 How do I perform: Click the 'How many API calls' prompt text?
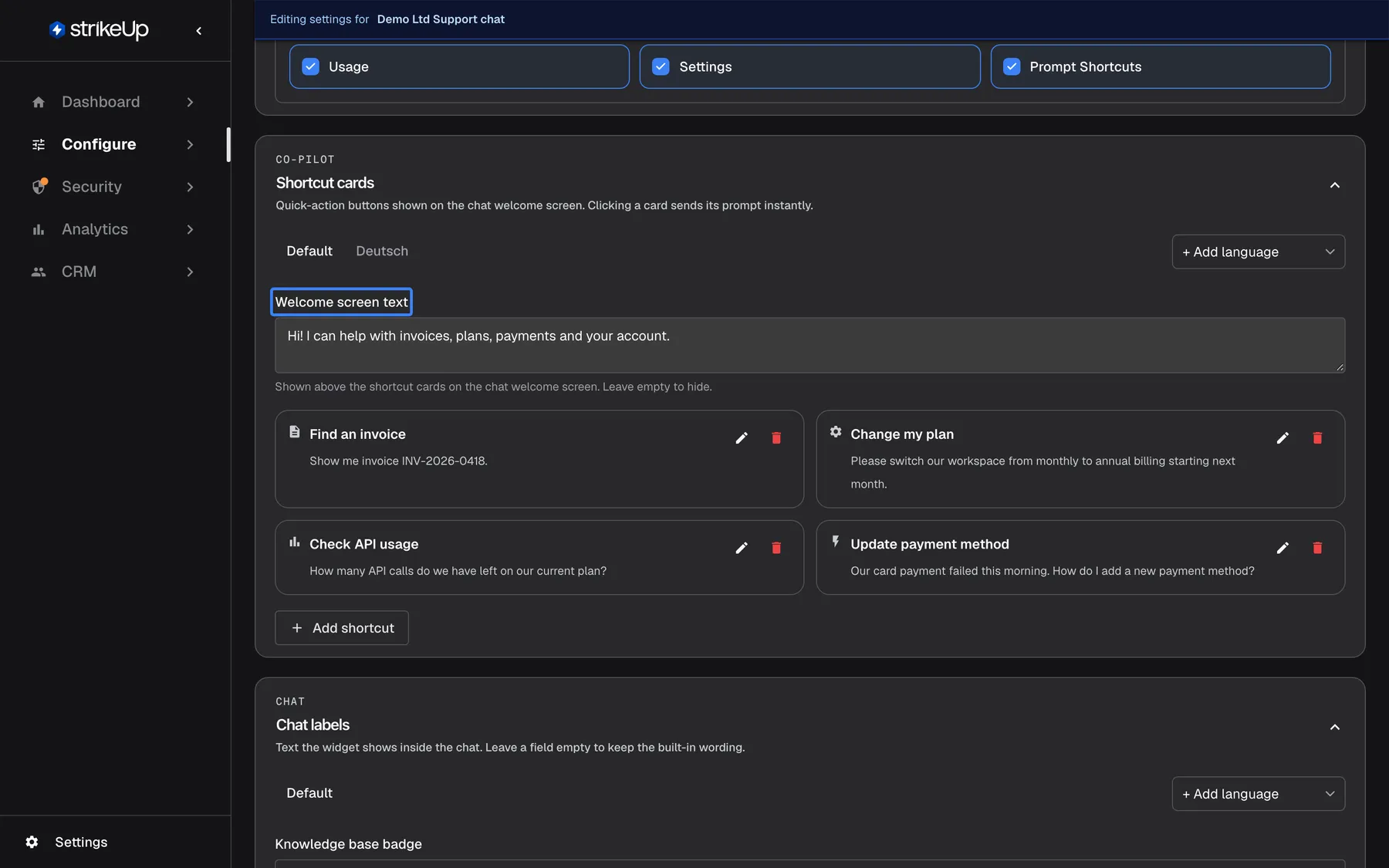pyautogui.click(x=458, y=571)
